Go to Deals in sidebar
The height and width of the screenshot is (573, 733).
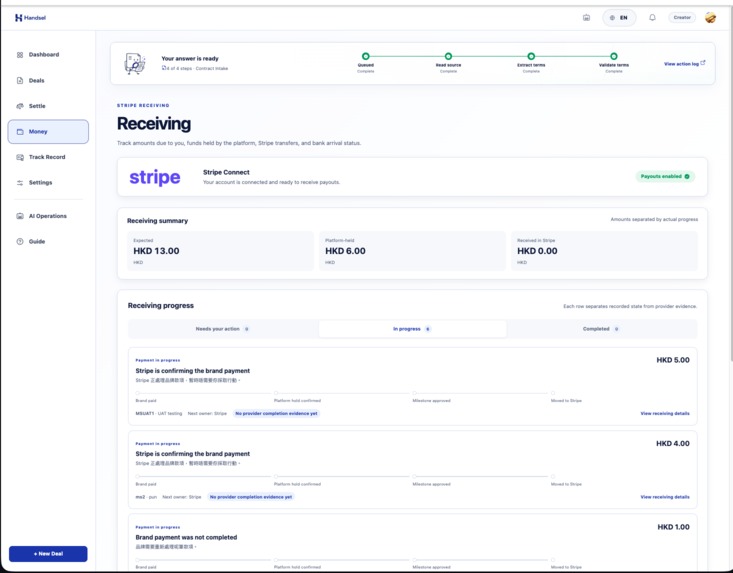[x=48, y=80]
